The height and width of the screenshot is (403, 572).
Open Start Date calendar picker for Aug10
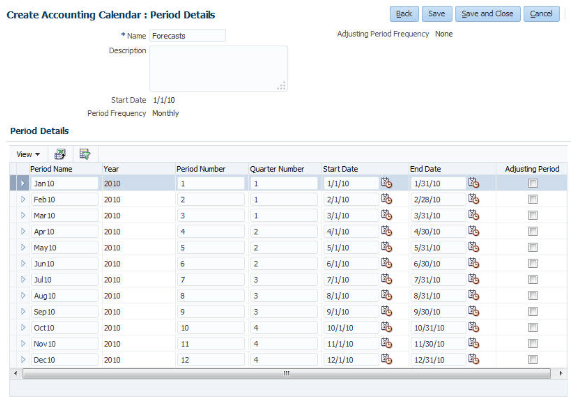(x=386, y=295)
